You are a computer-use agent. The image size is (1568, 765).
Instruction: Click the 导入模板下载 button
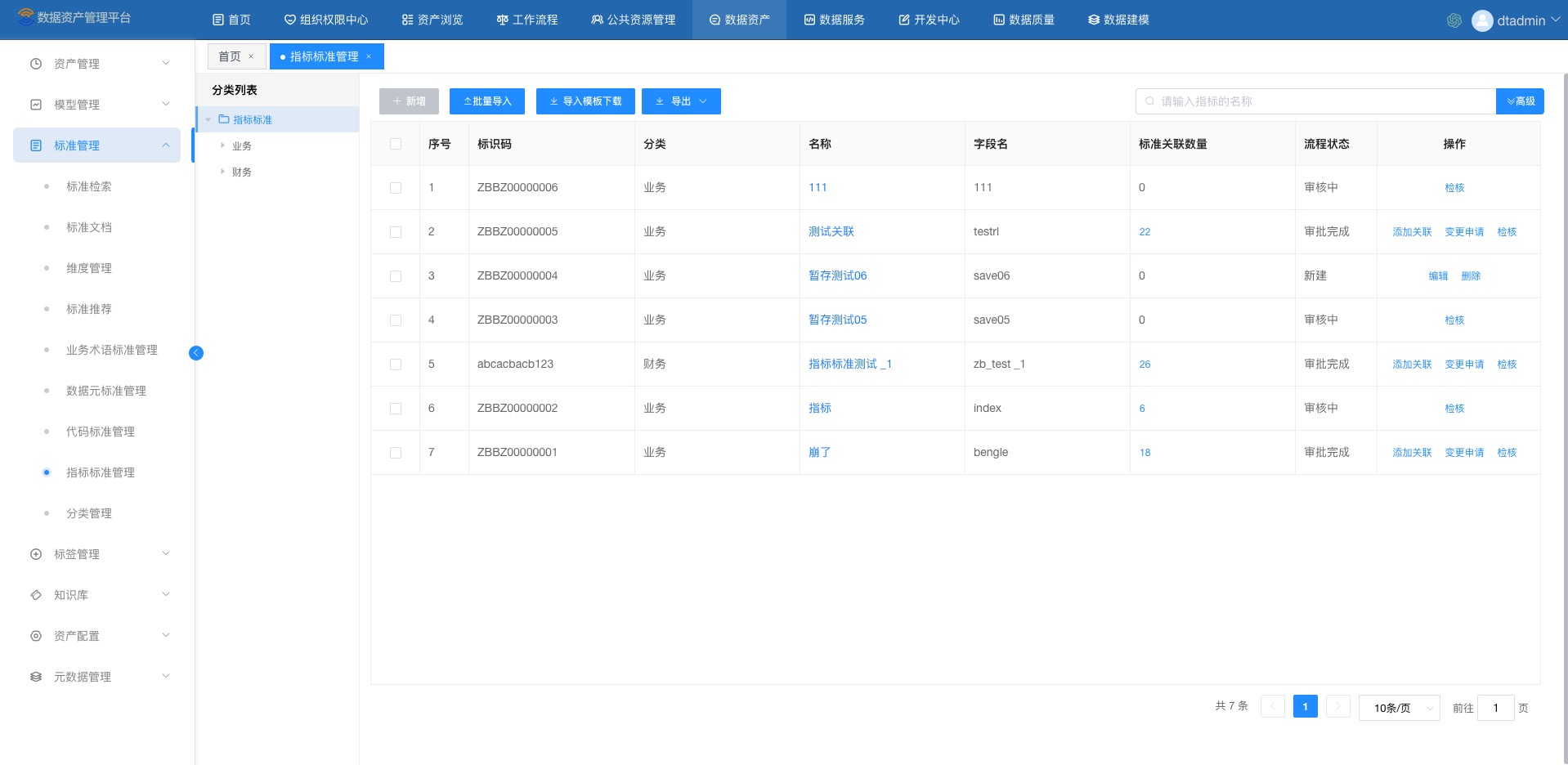click(x=585, y=101)
